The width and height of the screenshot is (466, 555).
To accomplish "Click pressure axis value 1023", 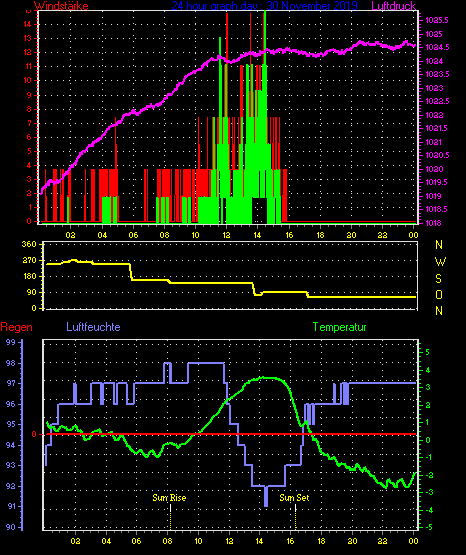I will point(434,88).
